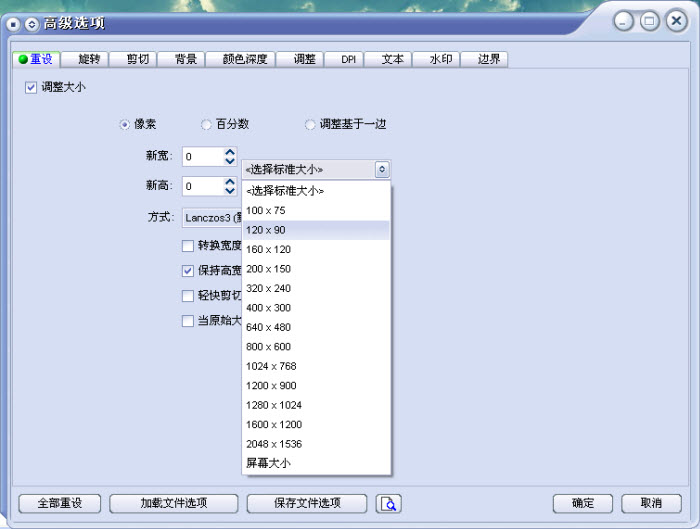Select the 百分数 radio option

coord(206,125)
